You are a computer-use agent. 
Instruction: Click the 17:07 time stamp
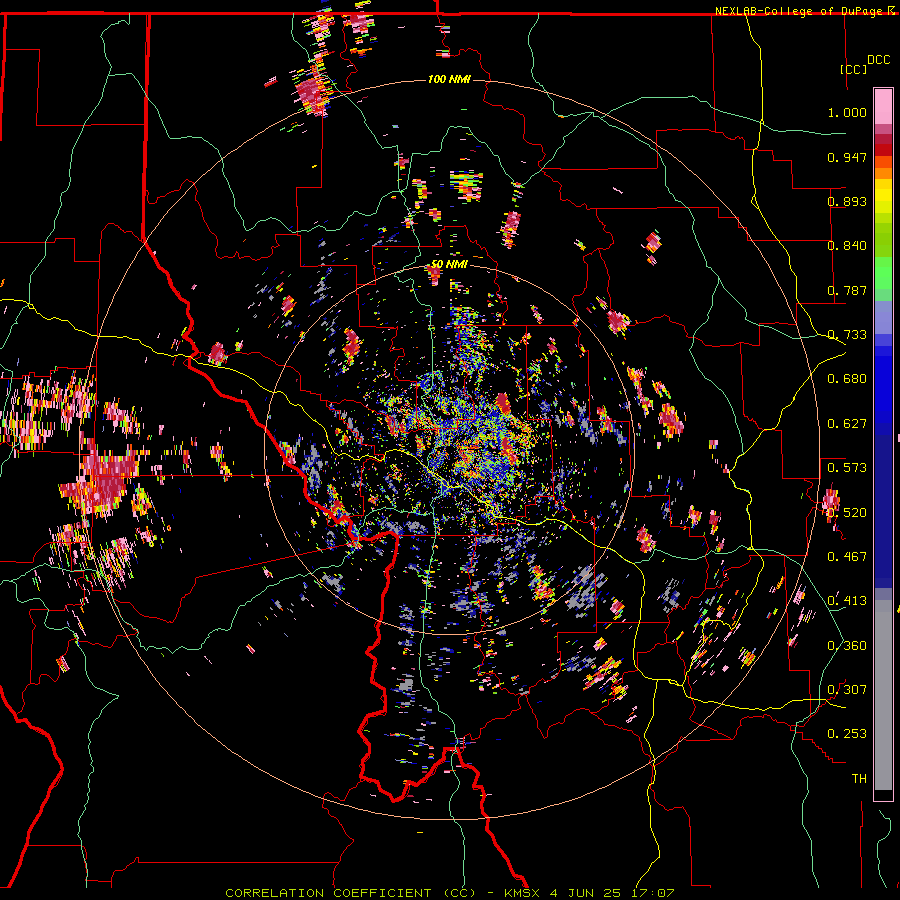tap(655, 893)
